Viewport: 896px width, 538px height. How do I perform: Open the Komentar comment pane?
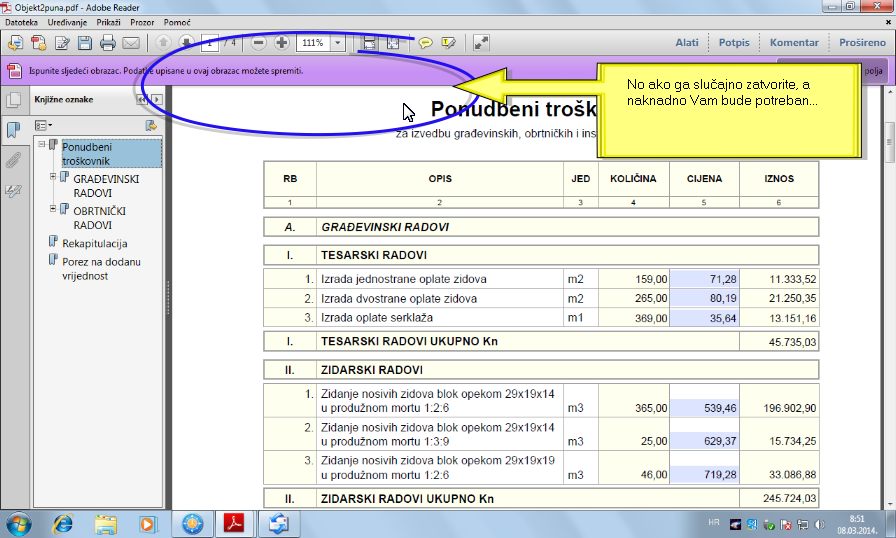tap(794, 43)
